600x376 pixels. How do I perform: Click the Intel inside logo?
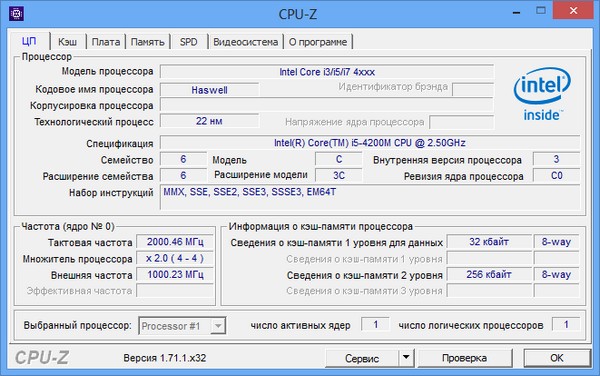coord(542,94)
